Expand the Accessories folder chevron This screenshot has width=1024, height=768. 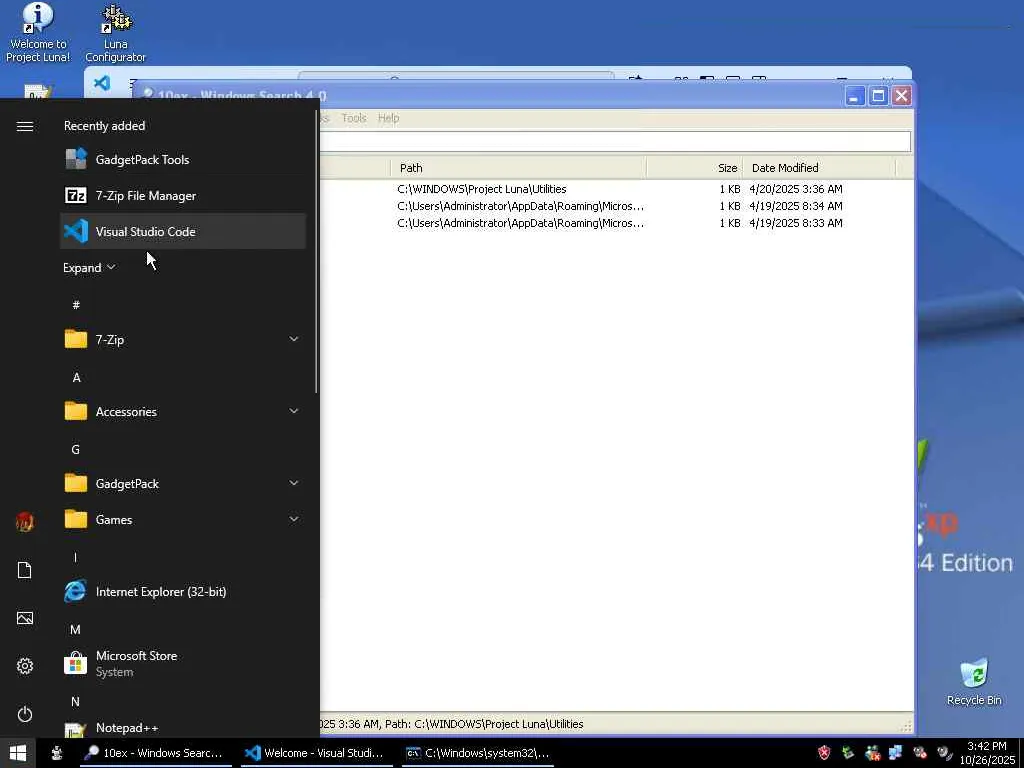tap(294, 411)
